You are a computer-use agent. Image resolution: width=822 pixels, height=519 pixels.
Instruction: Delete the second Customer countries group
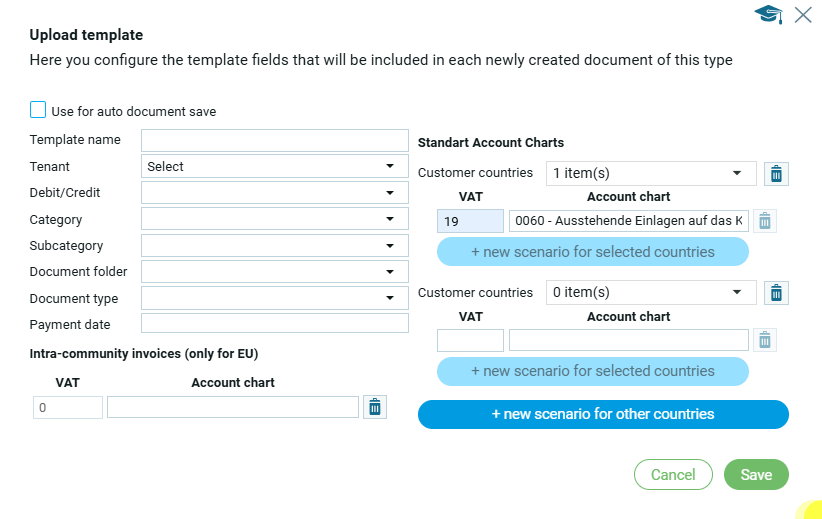point(776,293)
